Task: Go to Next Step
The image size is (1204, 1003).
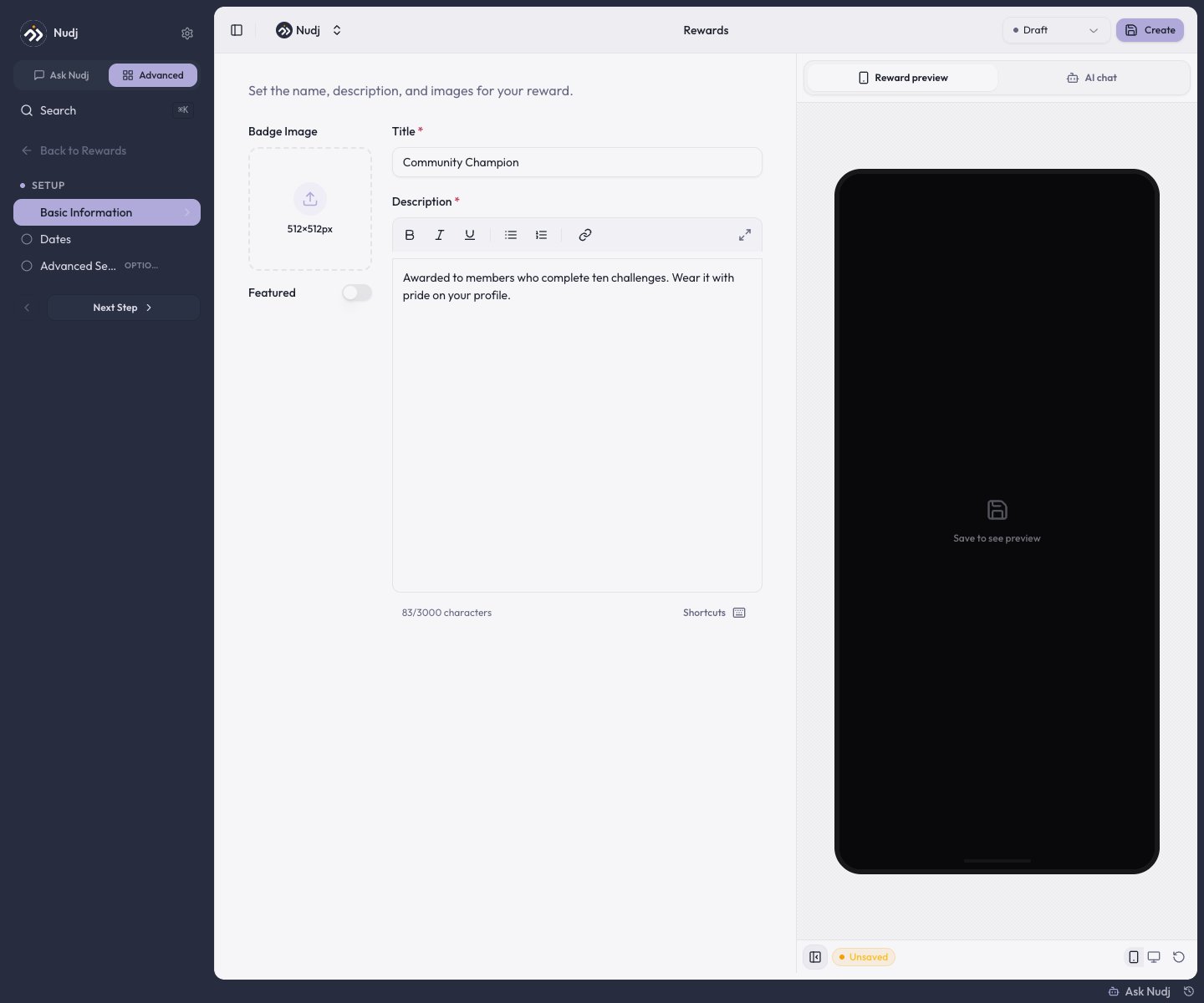Action: click(123, 308)
